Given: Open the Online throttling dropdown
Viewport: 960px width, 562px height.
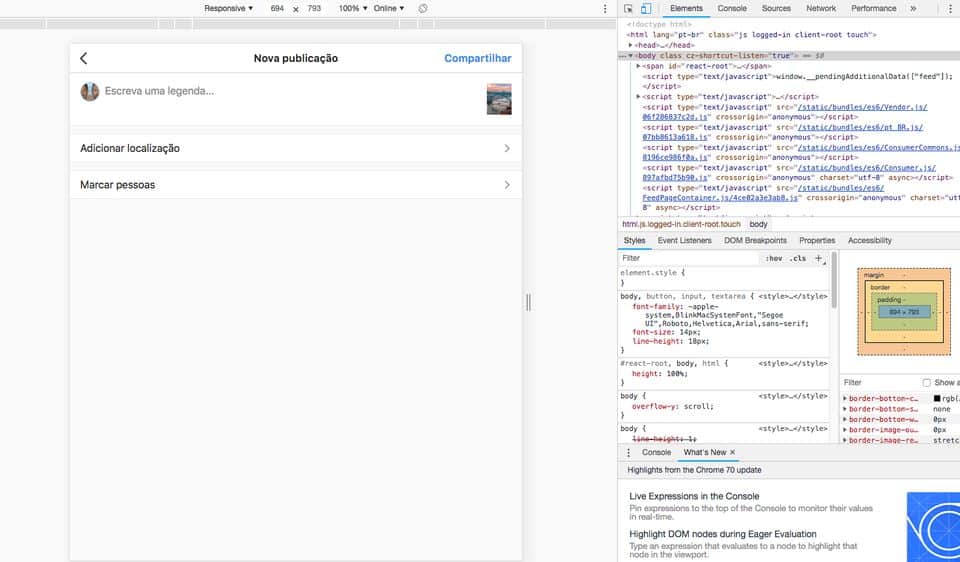Looking at the screenshot, I should click(x=389, y=9).
